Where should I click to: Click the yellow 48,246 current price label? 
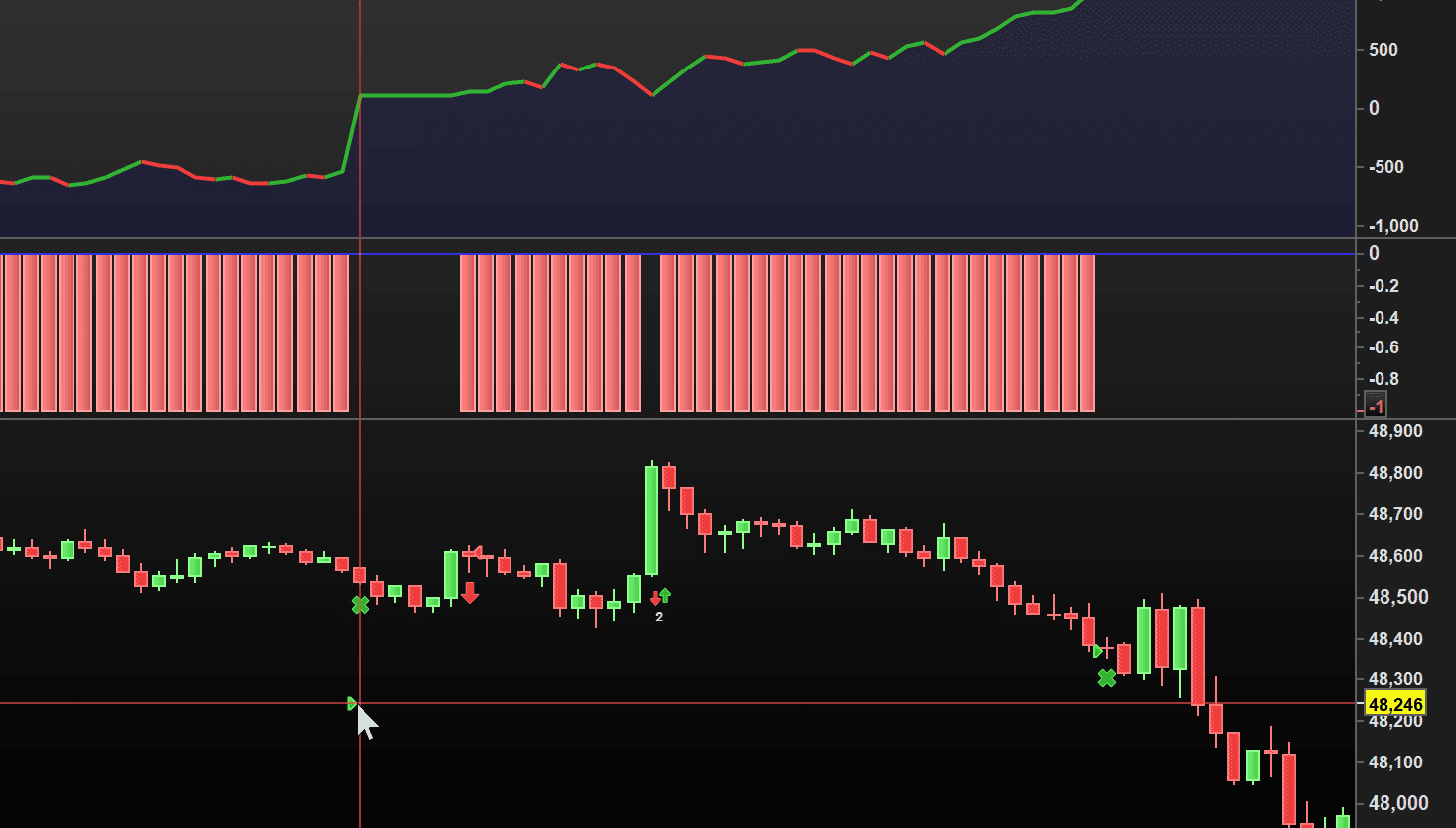point(1395,704)
